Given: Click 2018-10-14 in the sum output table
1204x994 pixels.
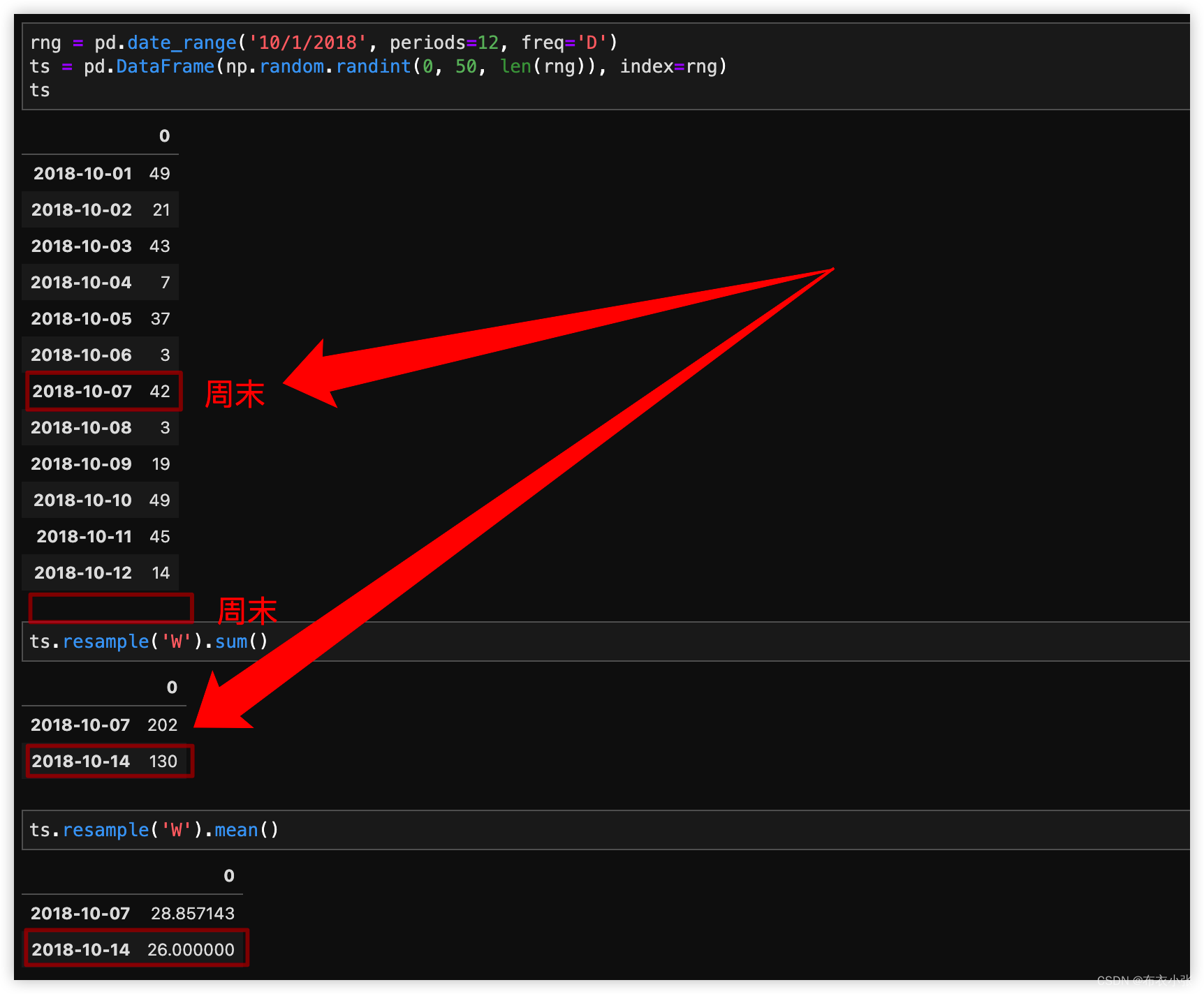Looking at the screenshot, I should click(81, 762).
